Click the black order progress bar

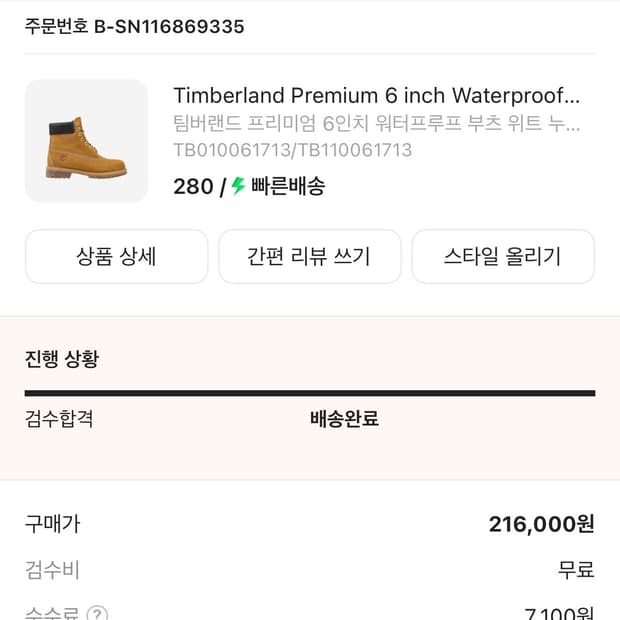coord(310,393)
